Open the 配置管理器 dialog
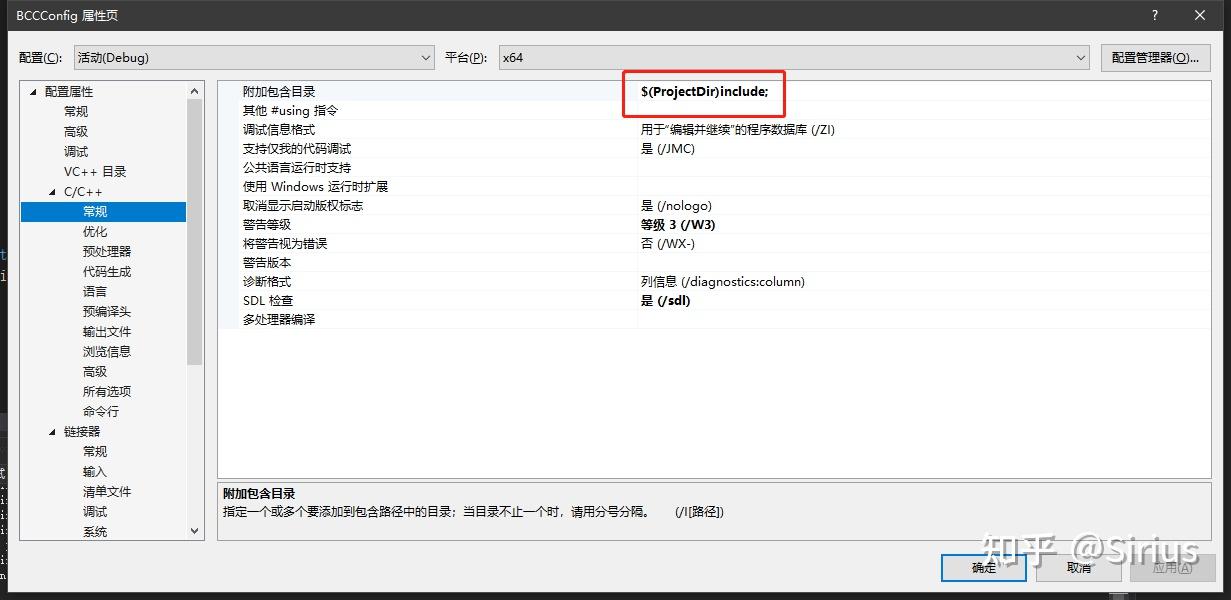Image resolution: width=1231 pixels, height=600 pixels. (x=1156, y=57)
